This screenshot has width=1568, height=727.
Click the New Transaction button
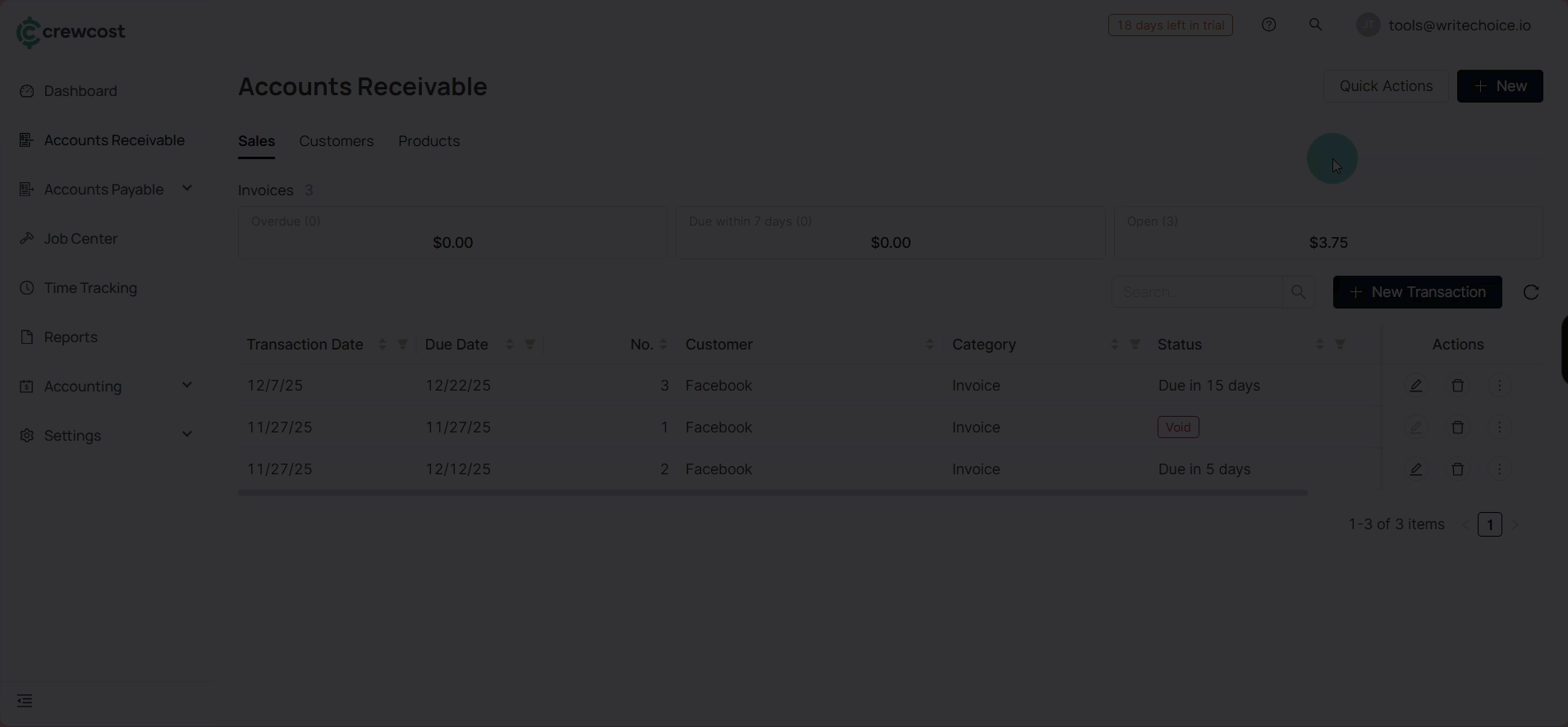1417,292
